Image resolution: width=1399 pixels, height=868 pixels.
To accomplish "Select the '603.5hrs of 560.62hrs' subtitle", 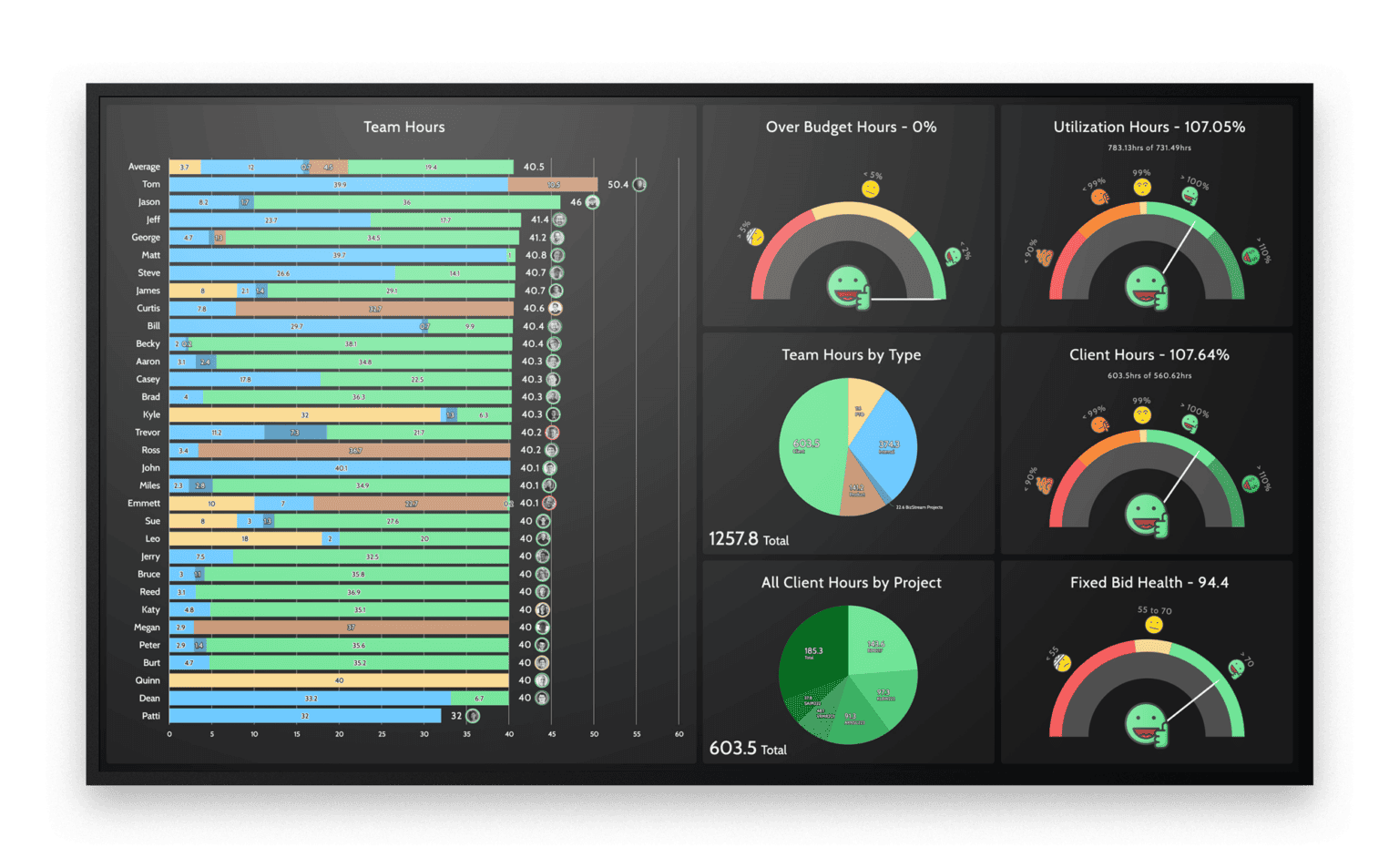I will click(1149, 375).
